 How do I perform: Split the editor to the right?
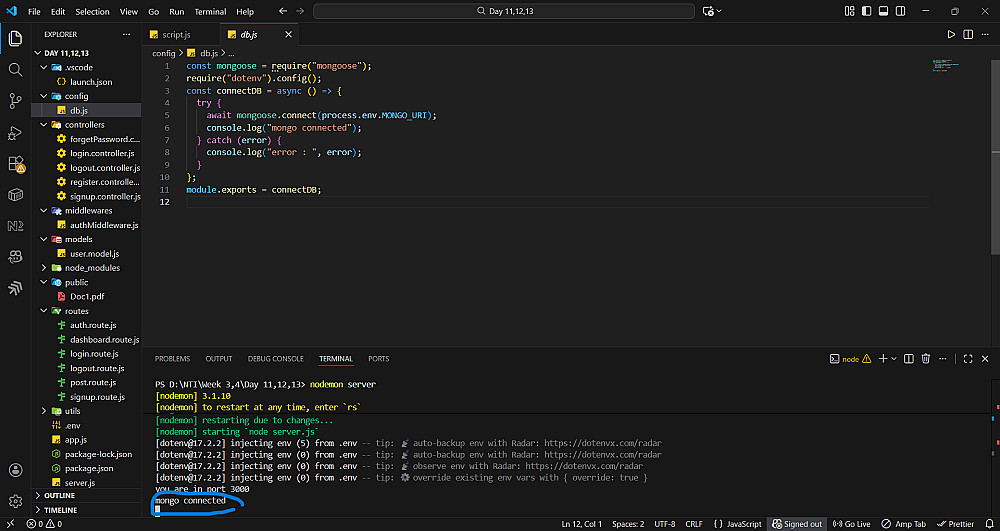pyautogui.click(x=966, y=34)
